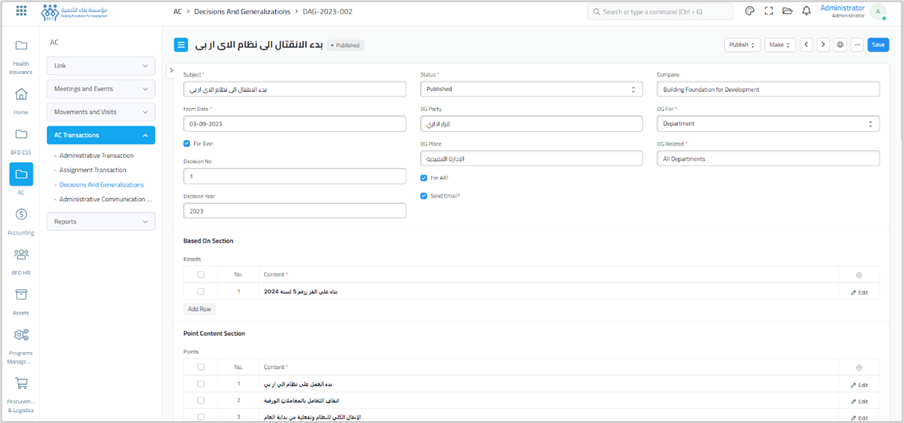This screenshot has height=423, width=904.
Task: Toggle fullscreen mode icon
Action: click(769, 12)
